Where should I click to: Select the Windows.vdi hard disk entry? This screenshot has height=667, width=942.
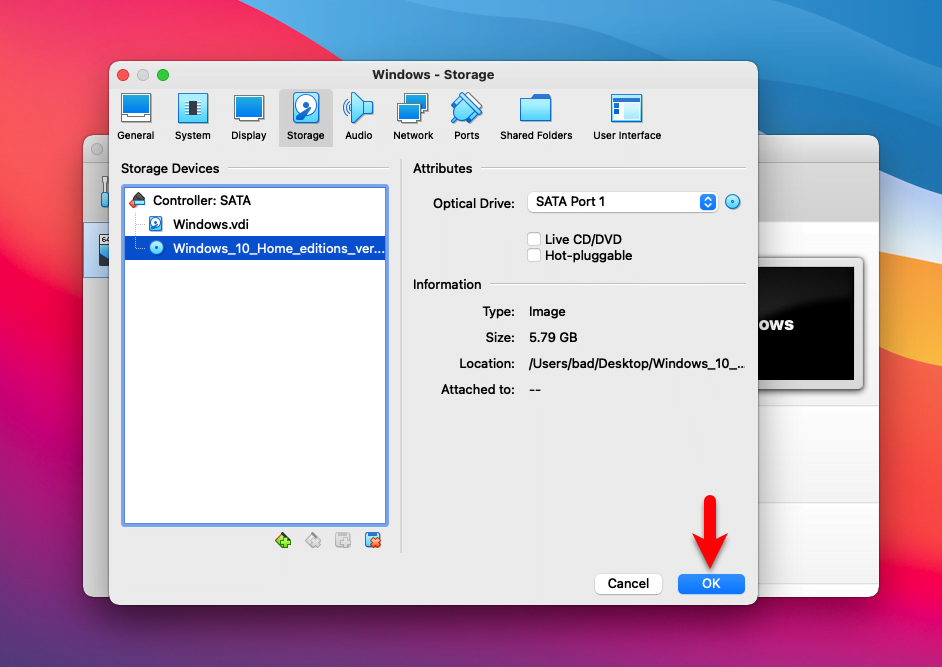255,224
